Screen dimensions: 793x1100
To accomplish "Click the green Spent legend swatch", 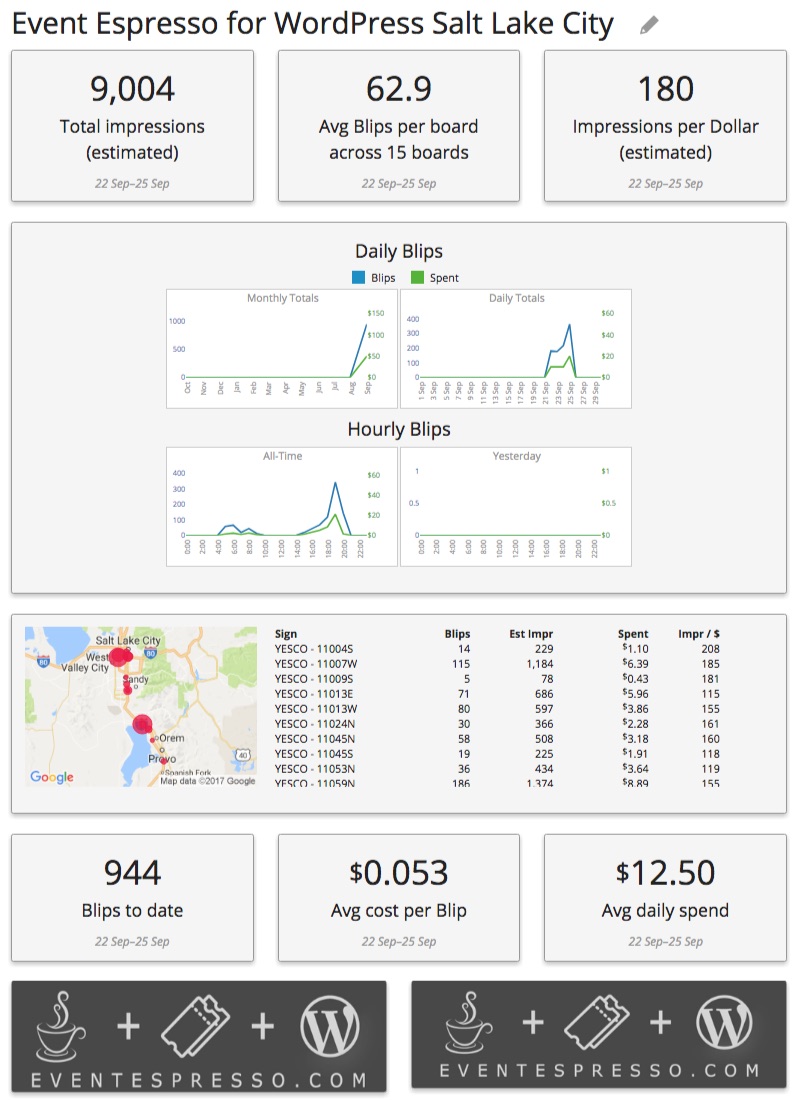I will [x=418, y=278].
